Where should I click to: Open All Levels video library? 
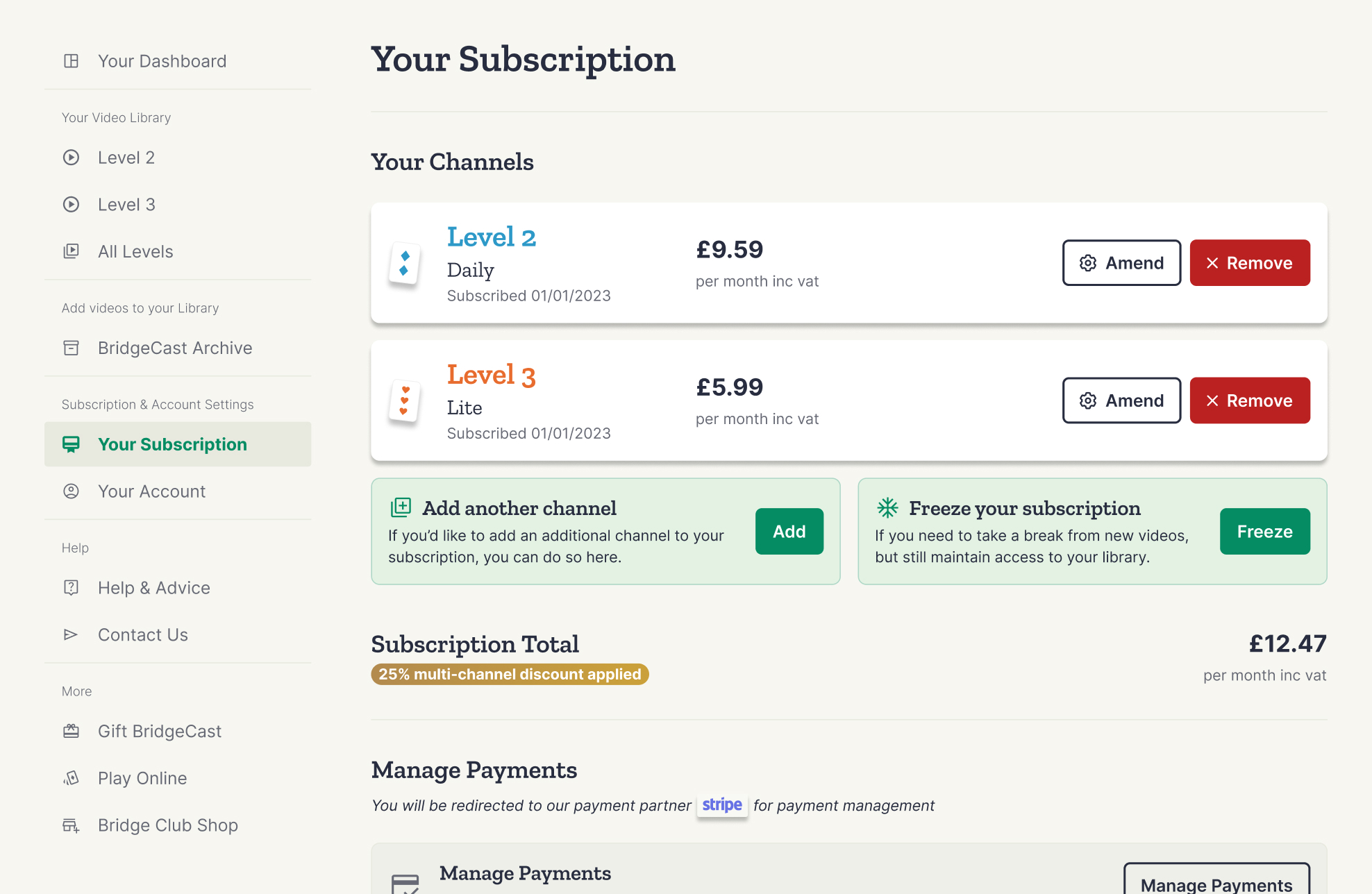[135, 251]
